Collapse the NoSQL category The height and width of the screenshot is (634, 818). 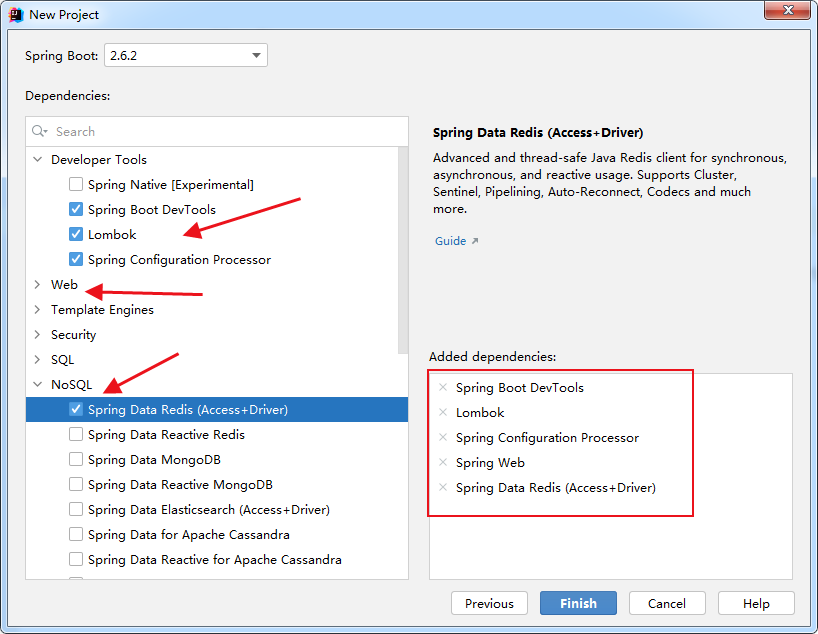click(x=38, y=385)
